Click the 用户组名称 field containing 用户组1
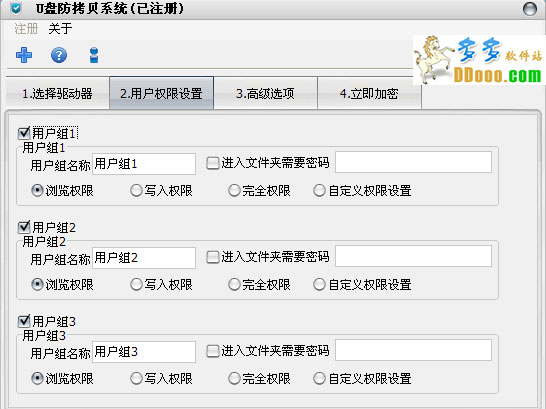The height and width of the screenshot is (409, 546). (144, 164)
